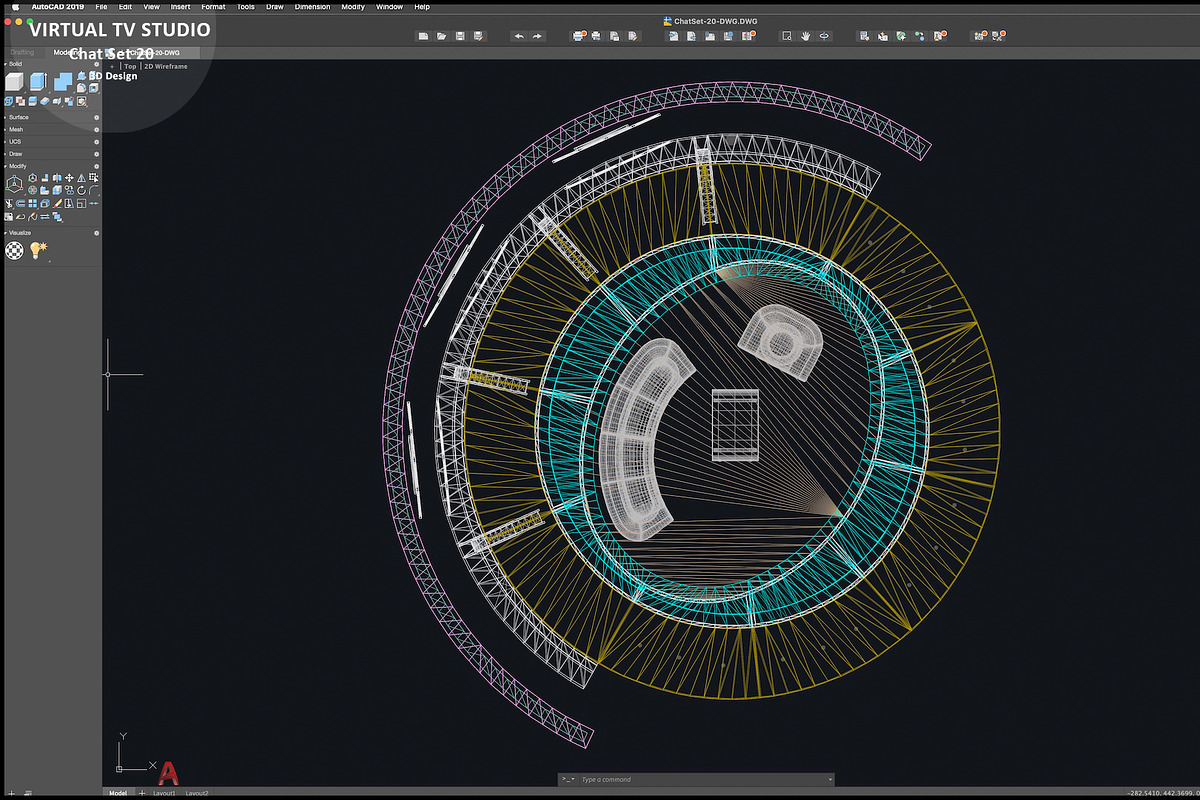Select the Array grid tool in Modify

tap(32, 204)
